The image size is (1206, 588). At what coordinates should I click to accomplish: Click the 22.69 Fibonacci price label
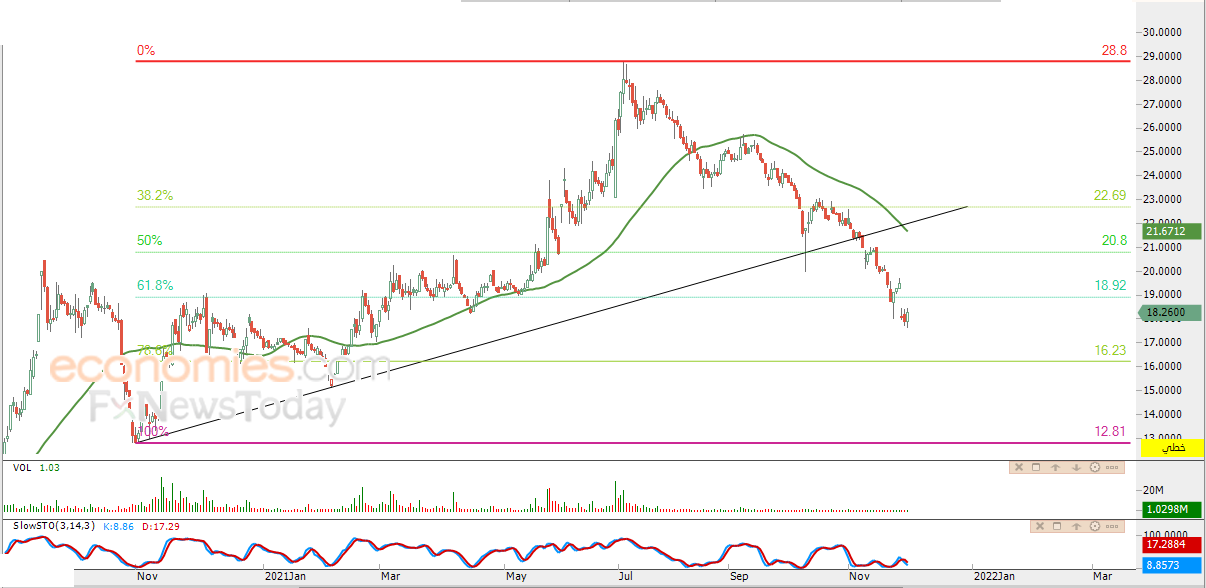tap(1110, 196)
